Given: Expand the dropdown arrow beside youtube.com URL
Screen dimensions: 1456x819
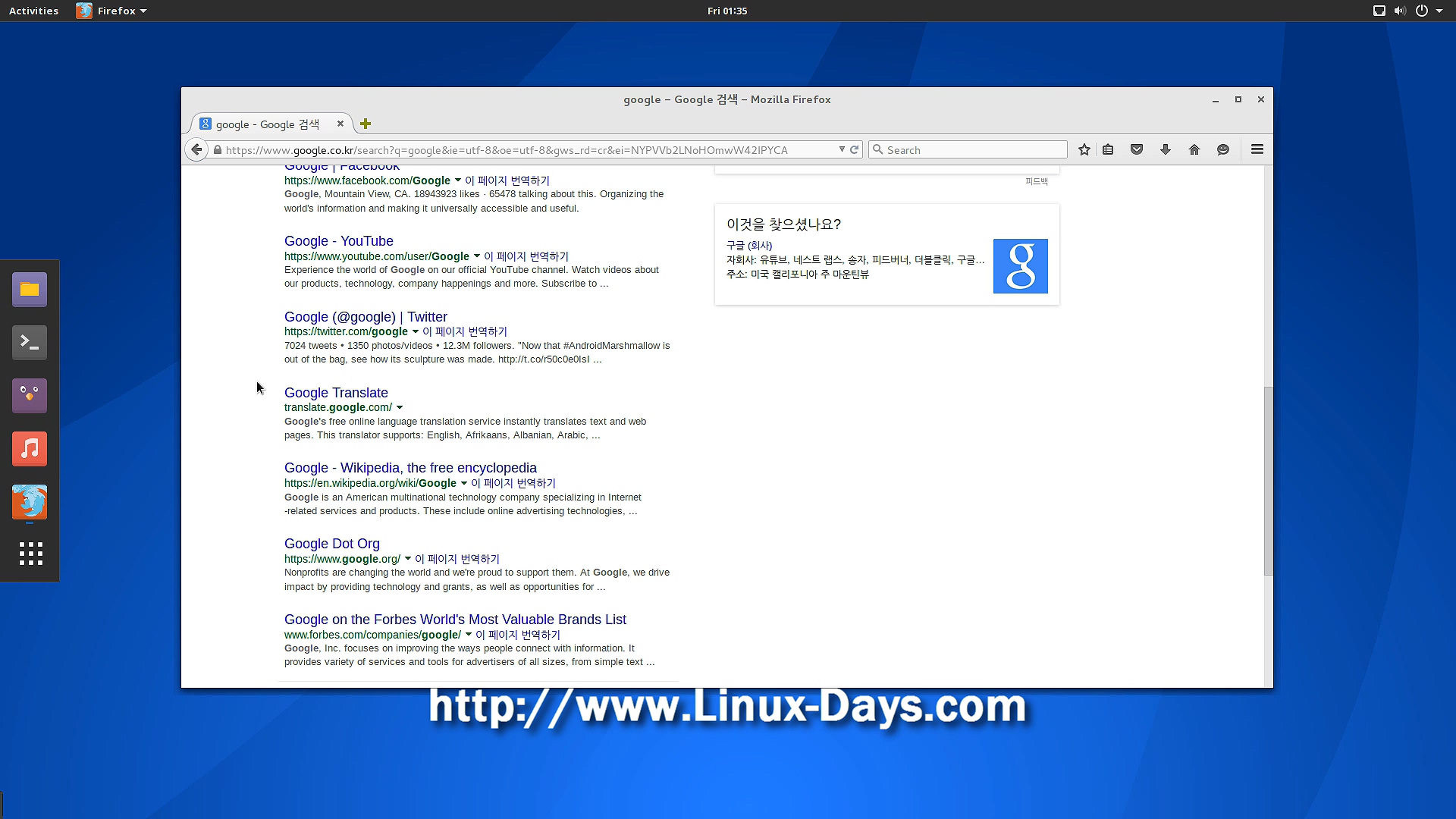Looking at the screenshot, I should (477, 256).
